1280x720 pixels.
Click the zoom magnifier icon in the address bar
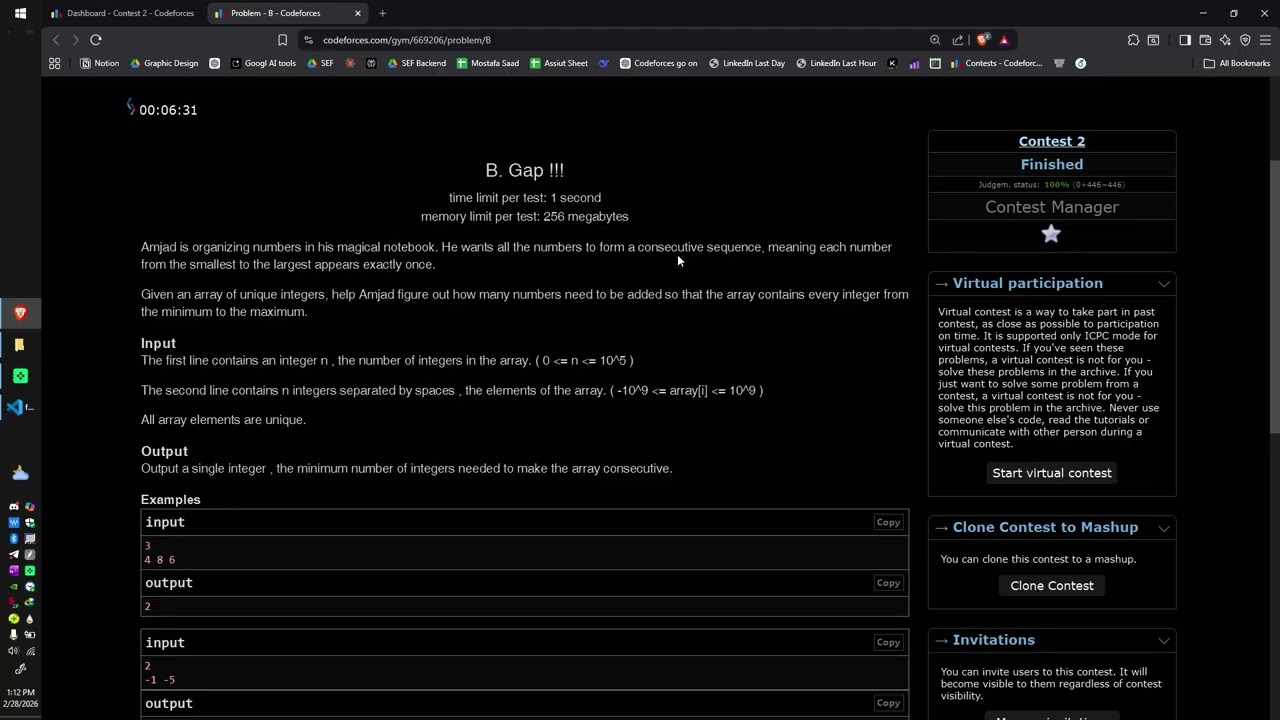935,40
